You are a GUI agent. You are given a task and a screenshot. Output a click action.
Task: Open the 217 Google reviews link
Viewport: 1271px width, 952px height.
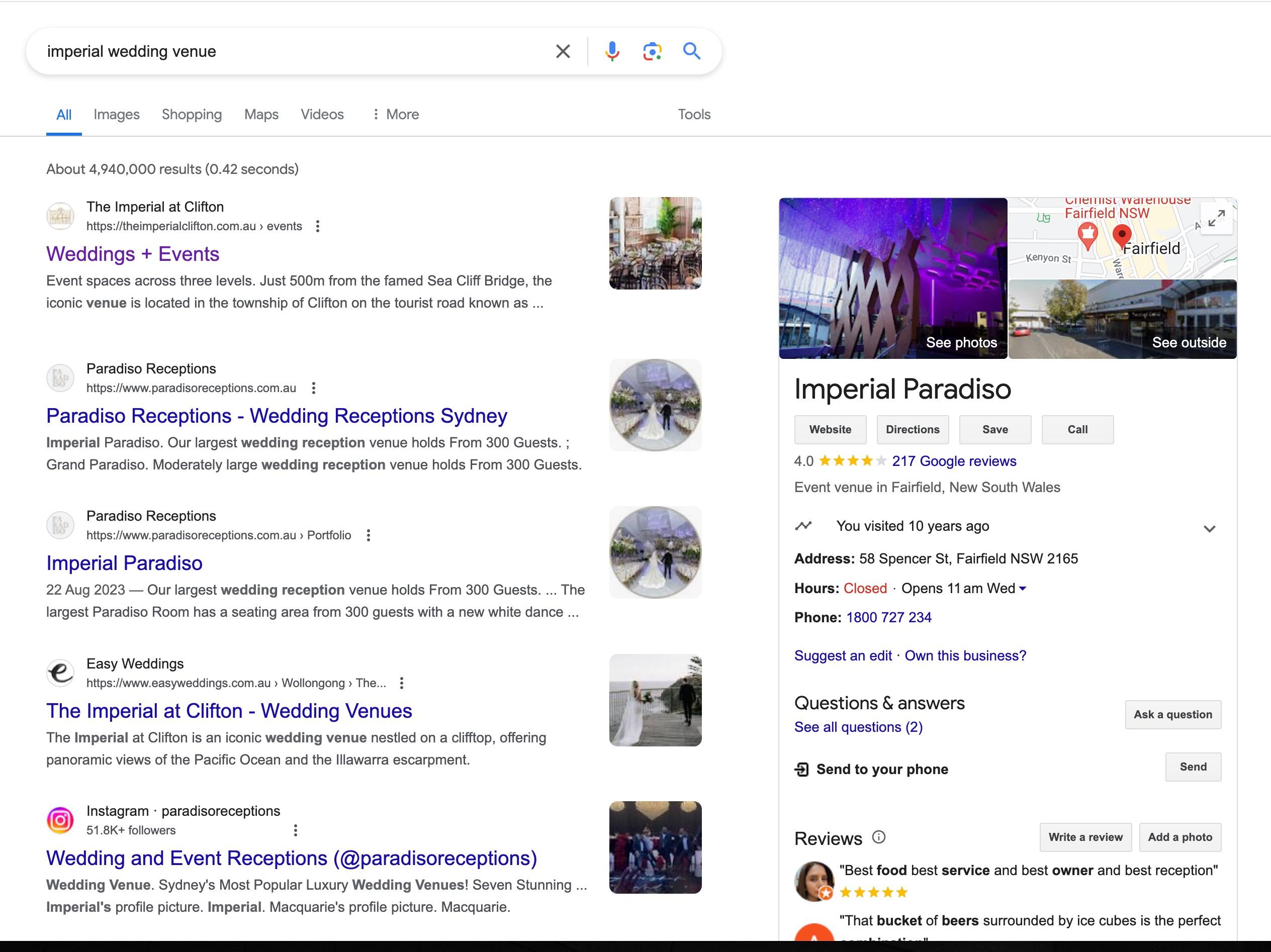(x=954, y=461)
